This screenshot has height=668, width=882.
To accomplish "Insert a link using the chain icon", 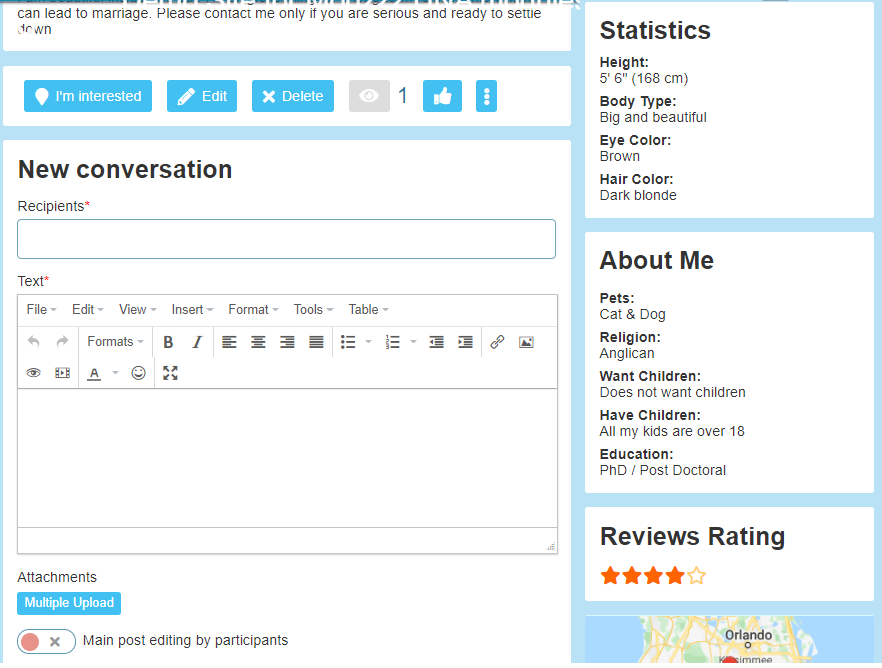I will click(x=497, y=342).
